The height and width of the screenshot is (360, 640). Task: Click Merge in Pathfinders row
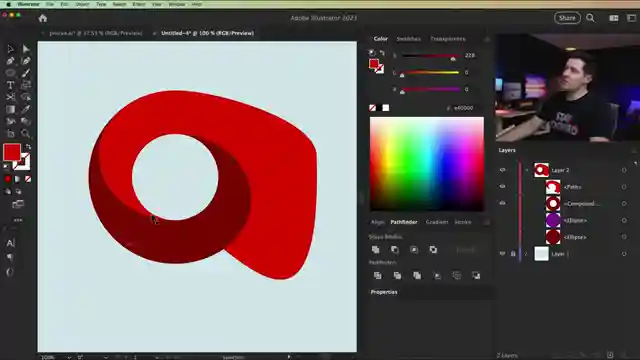(x=417, y=276)
